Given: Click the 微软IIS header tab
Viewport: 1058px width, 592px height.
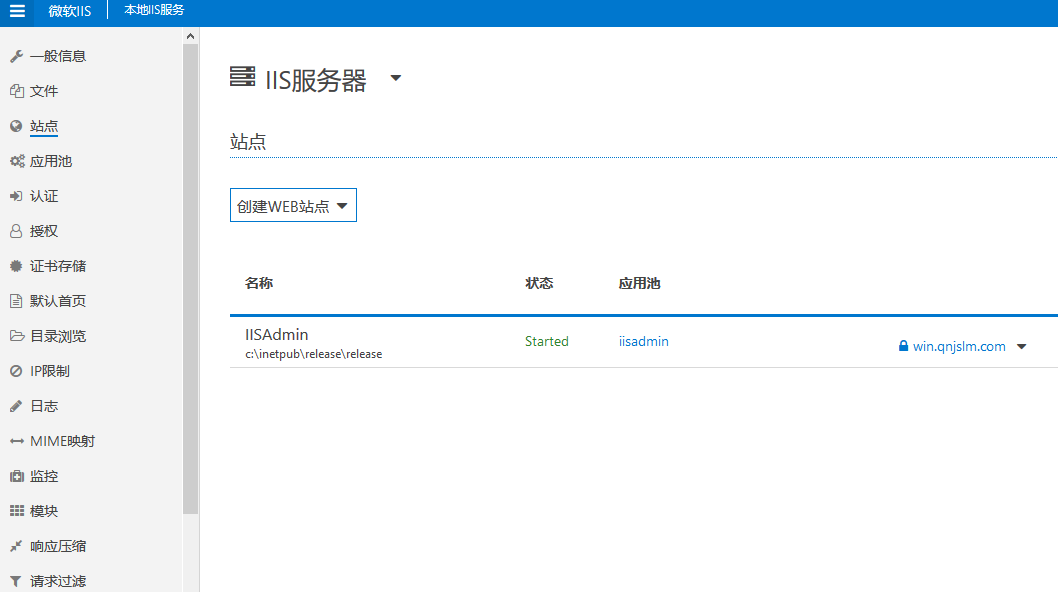Looking at the screenshot, I should pyautogui.click(x=70, y=11).
